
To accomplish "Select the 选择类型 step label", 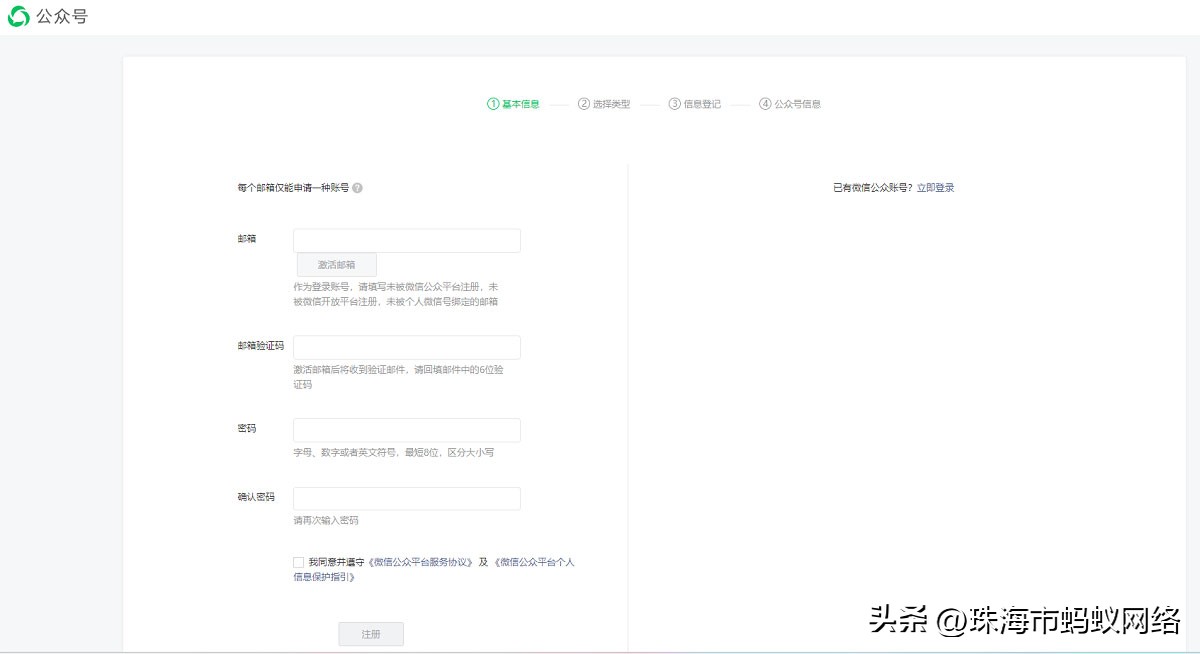I will pos(611,103).
